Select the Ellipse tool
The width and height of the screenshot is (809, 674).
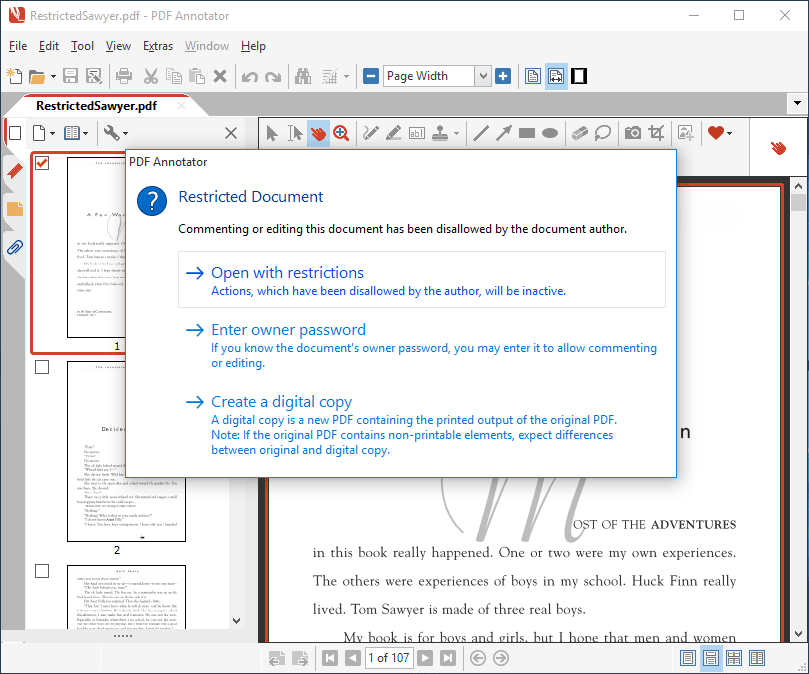[550, 133]
